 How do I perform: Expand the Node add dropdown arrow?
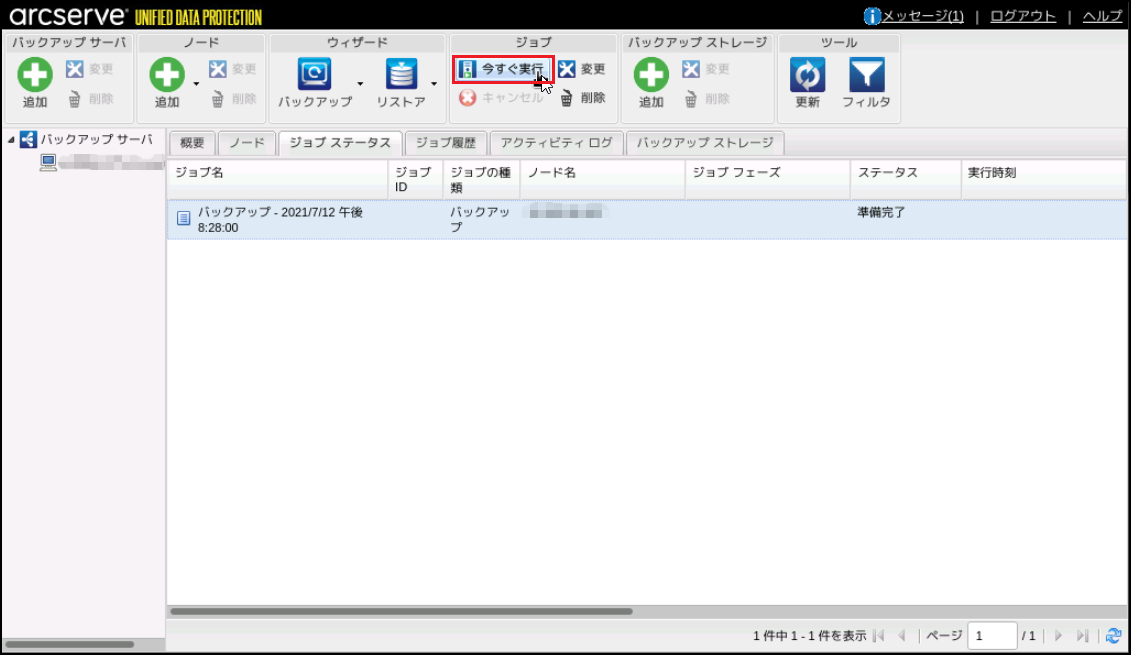(196, 83)
